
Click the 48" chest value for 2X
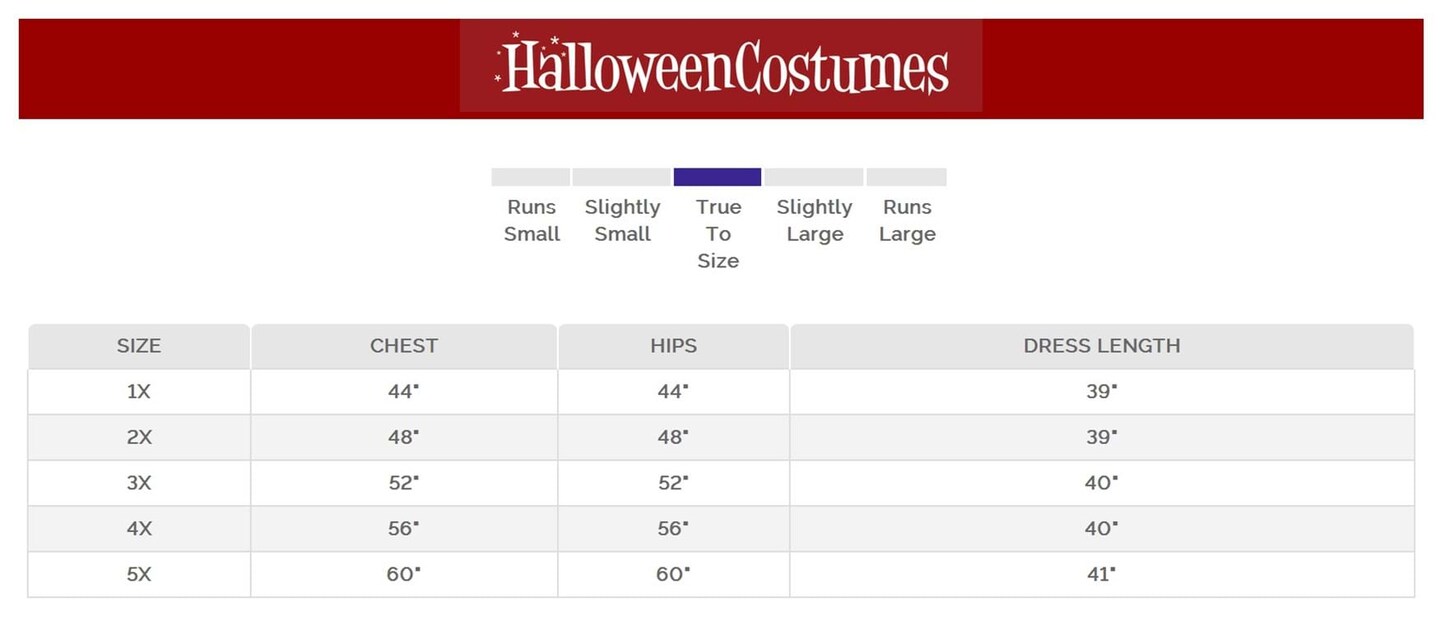click(x=404, y=438)
